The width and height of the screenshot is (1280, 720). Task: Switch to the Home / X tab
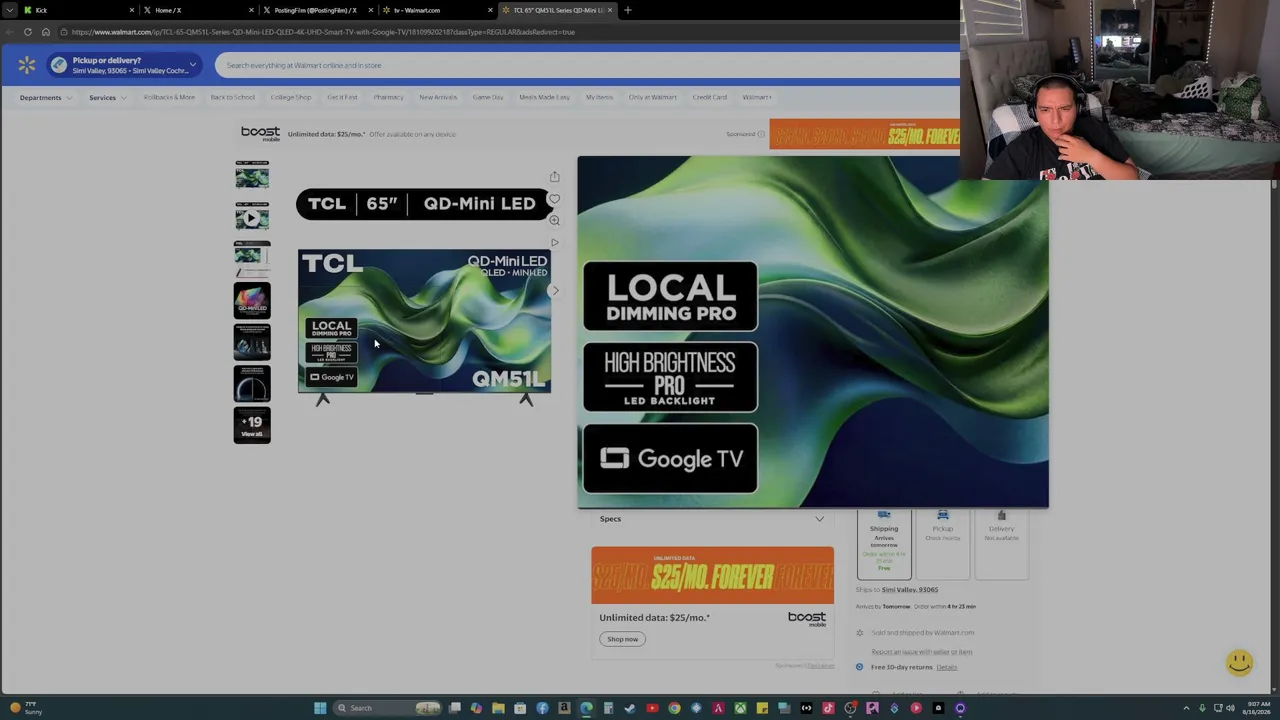[x=197, y=10]
